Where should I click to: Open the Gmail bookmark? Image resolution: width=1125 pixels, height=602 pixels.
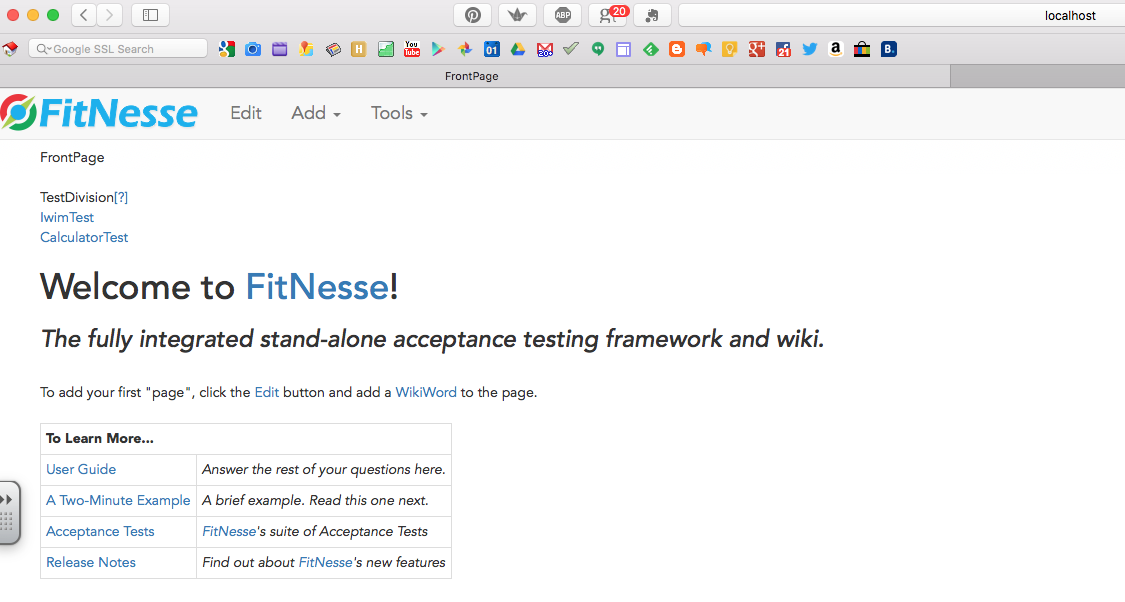545,50
